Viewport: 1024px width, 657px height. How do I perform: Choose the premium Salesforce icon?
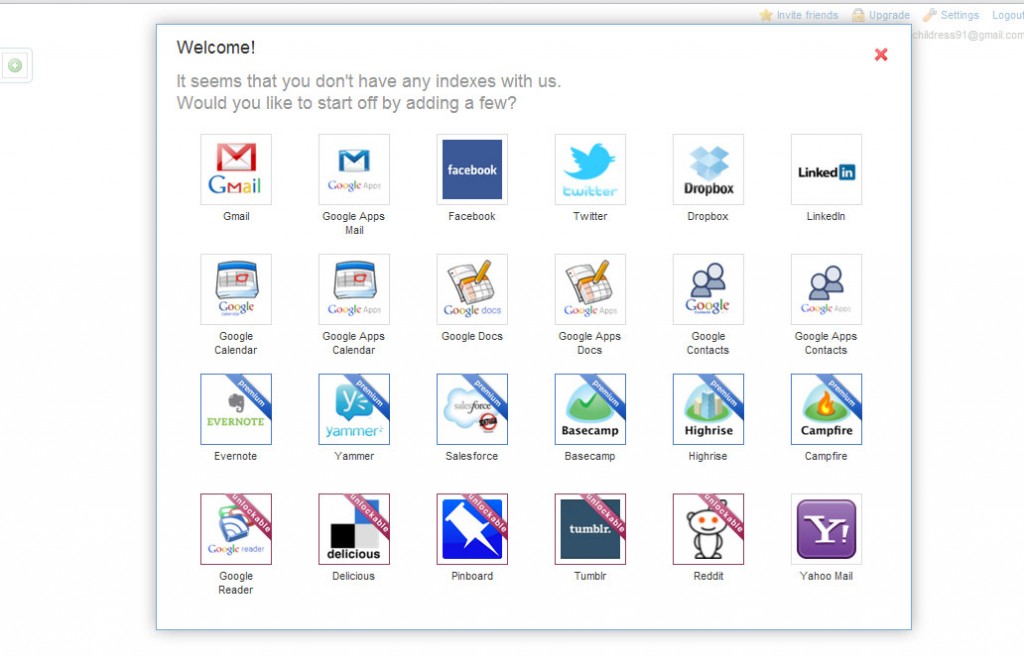coord(472,409)
